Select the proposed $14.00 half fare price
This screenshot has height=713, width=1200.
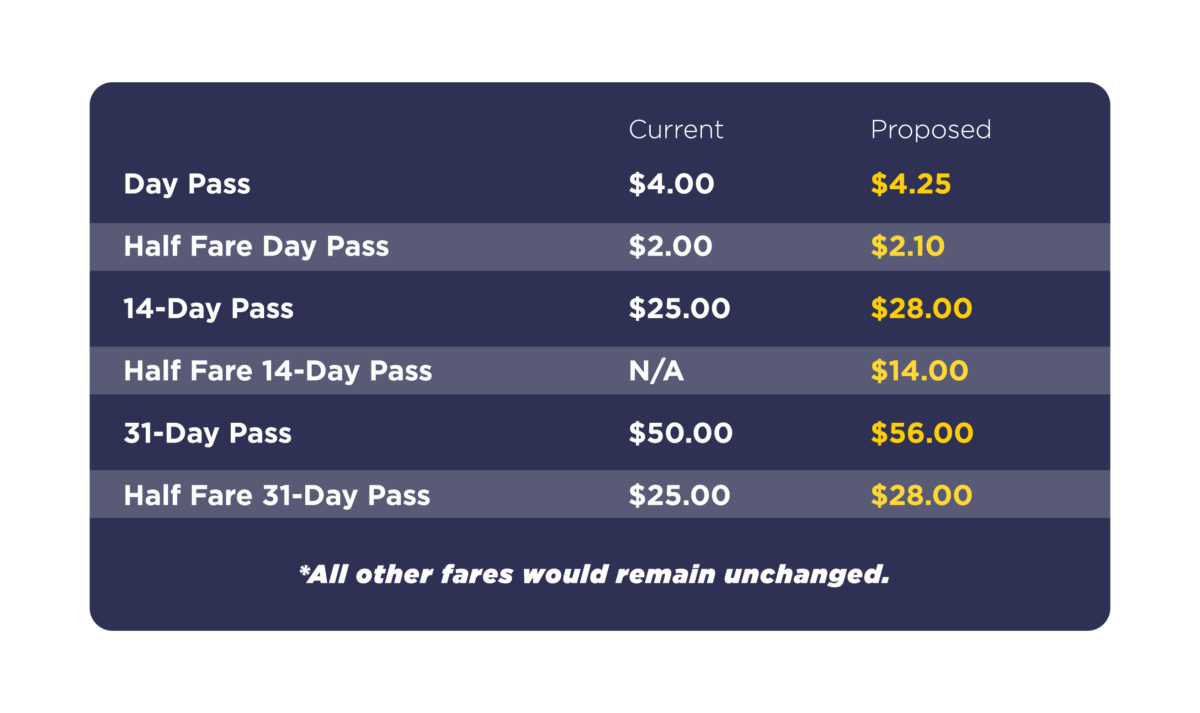[919, 371]
